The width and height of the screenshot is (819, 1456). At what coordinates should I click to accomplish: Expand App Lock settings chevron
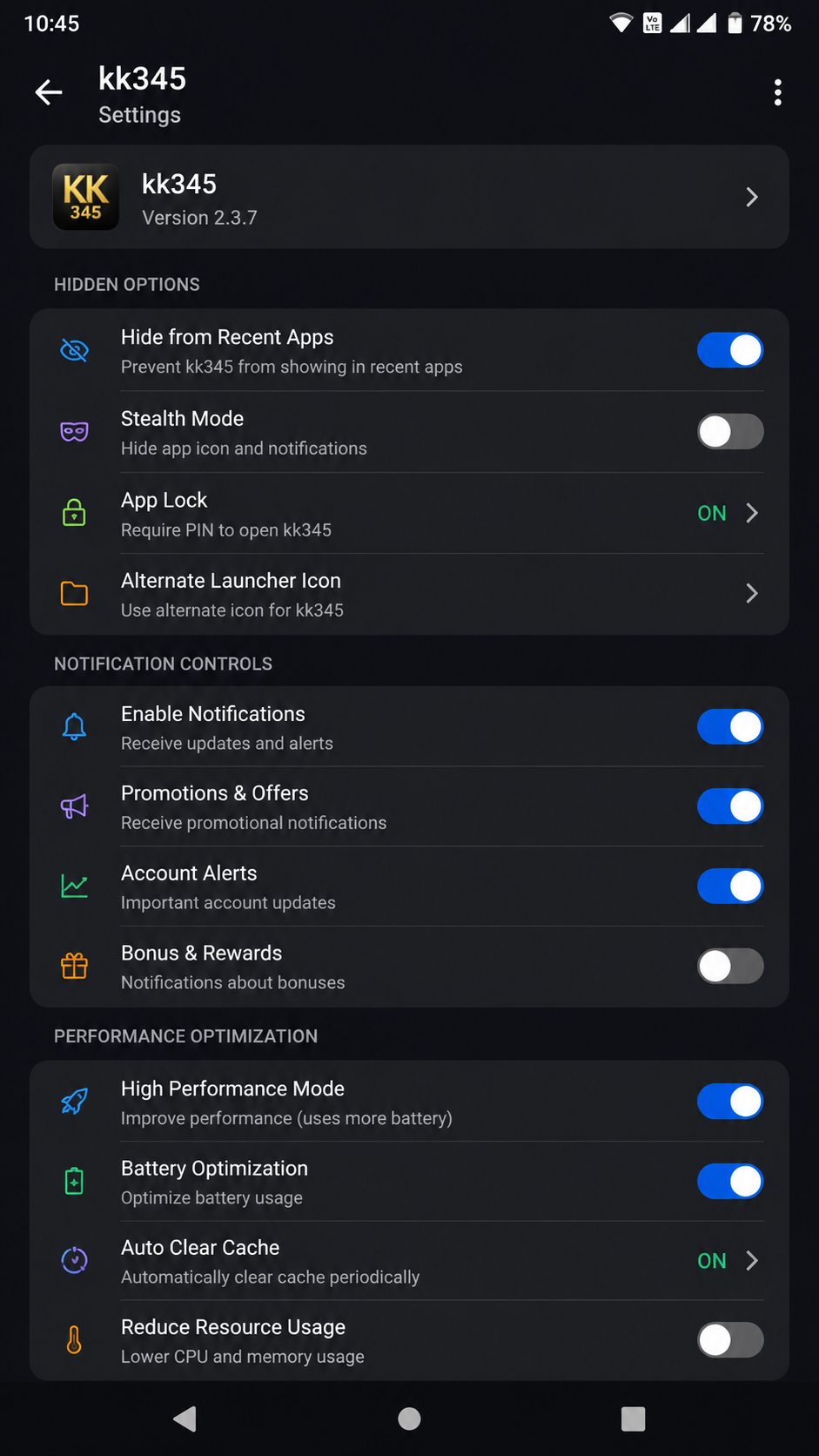(x=752, y=513)
